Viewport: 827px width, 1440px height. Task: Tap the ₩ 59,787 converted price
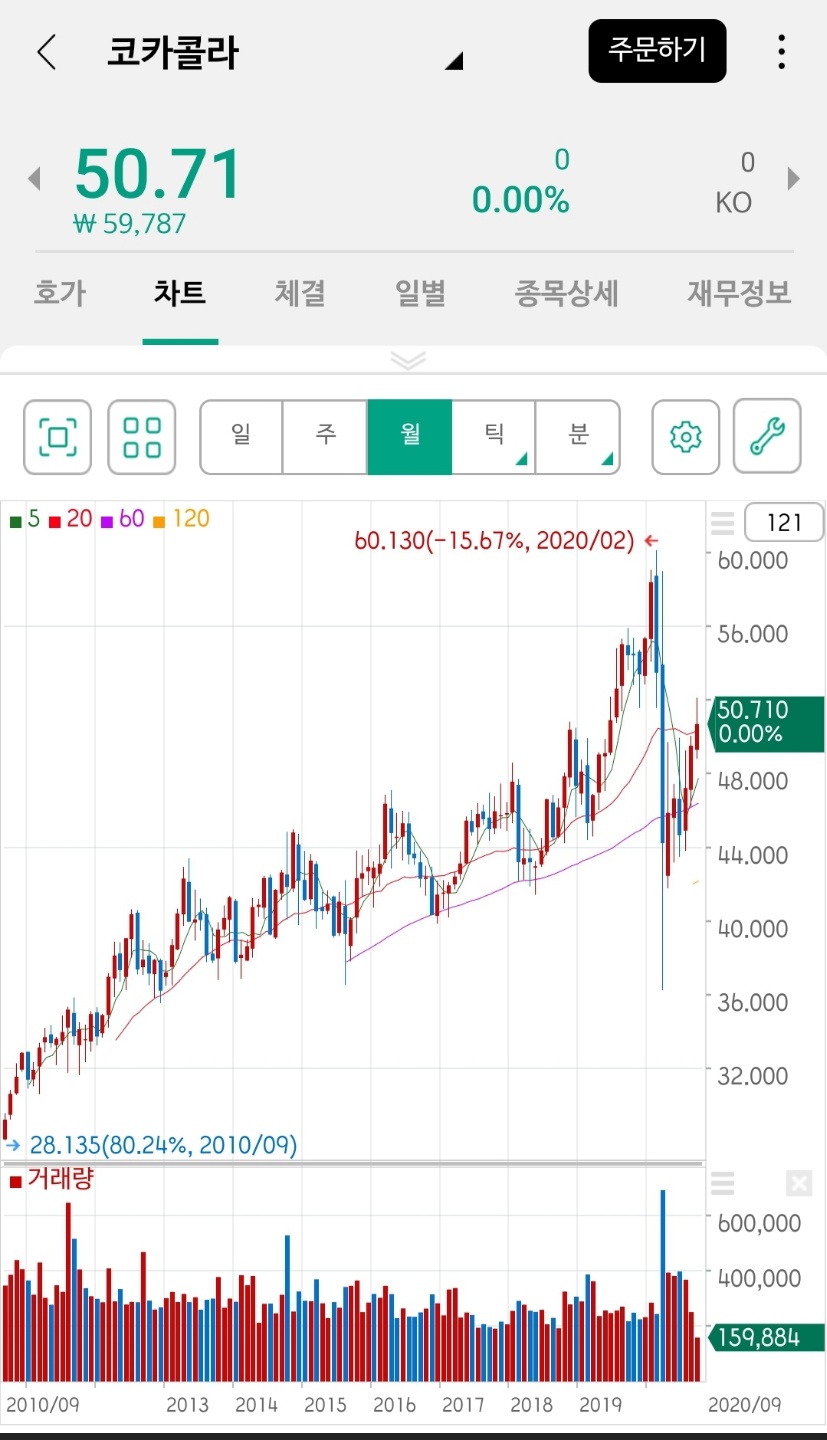point(130,223)
